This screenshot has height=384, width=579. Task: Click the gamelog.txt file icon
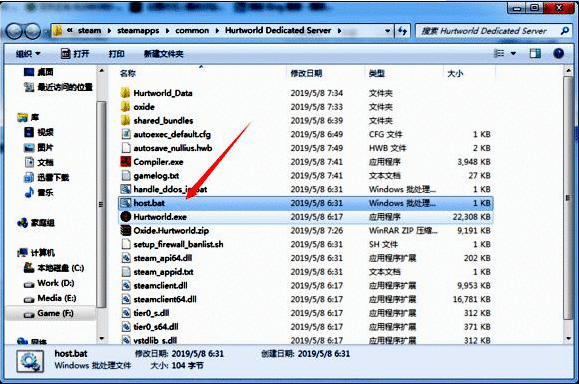(x=126, y=175)
